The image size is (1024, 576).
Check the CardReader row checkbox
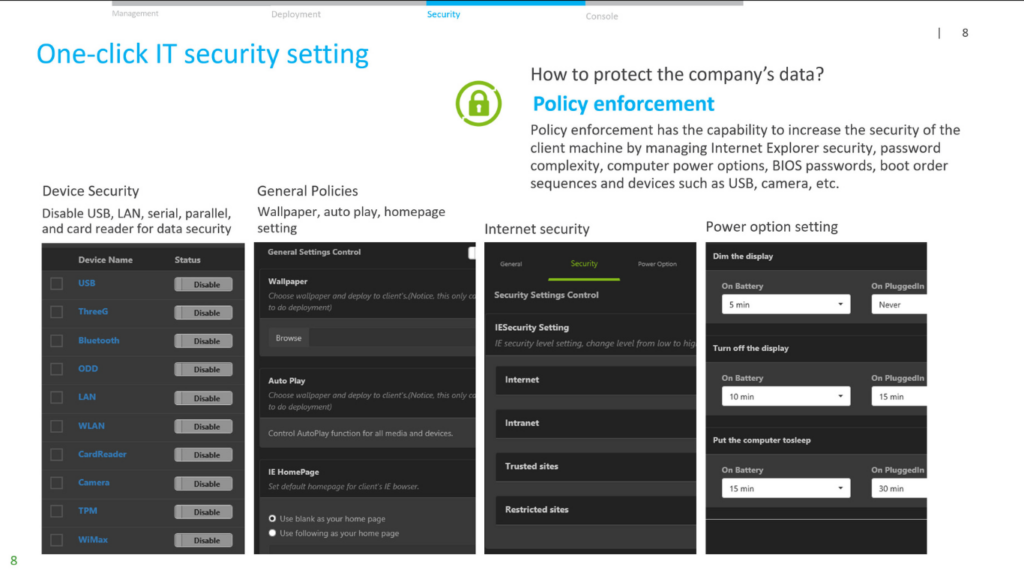[57, 454]
